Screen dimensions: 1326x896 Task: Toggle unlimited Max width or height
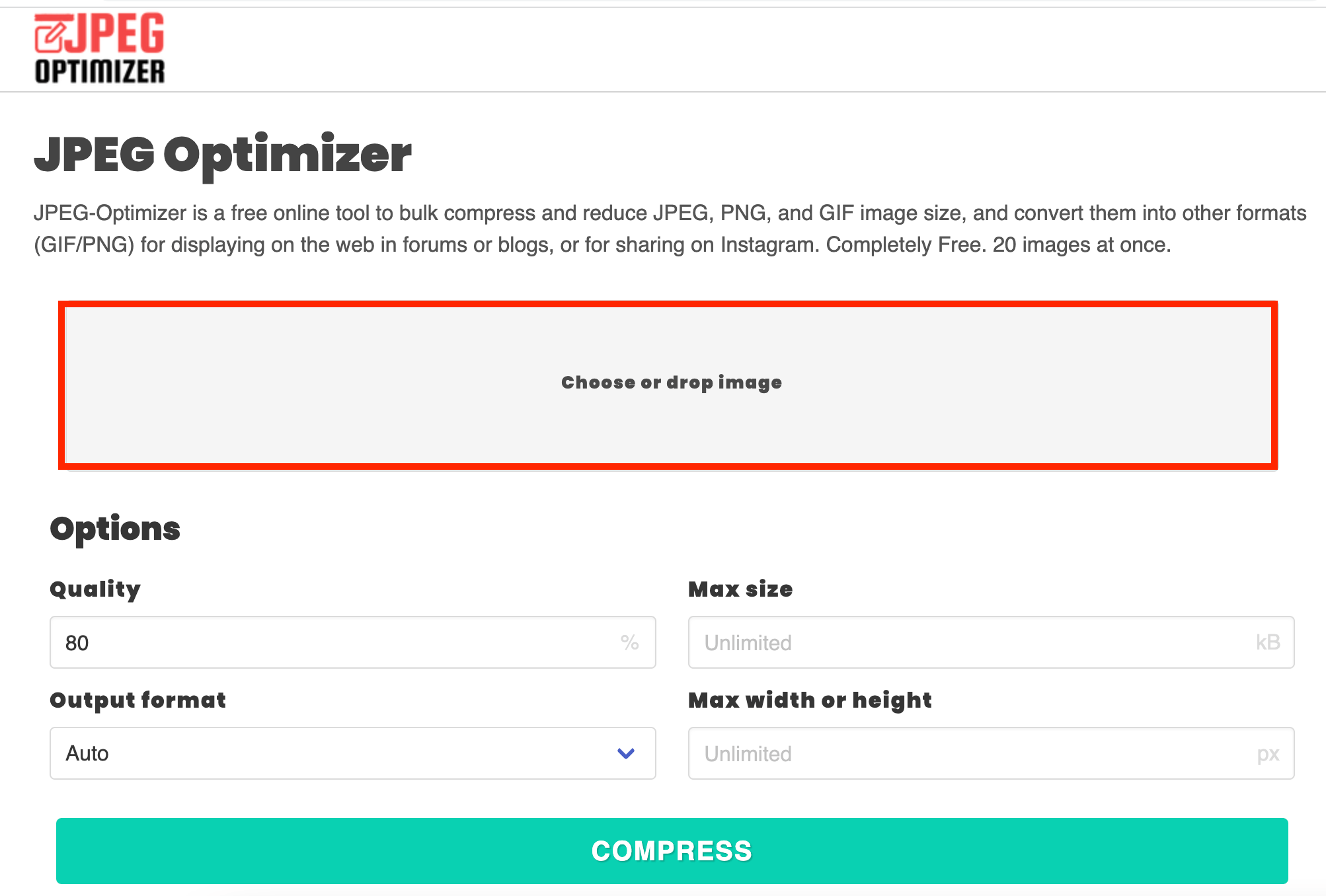tap(988, 754)
